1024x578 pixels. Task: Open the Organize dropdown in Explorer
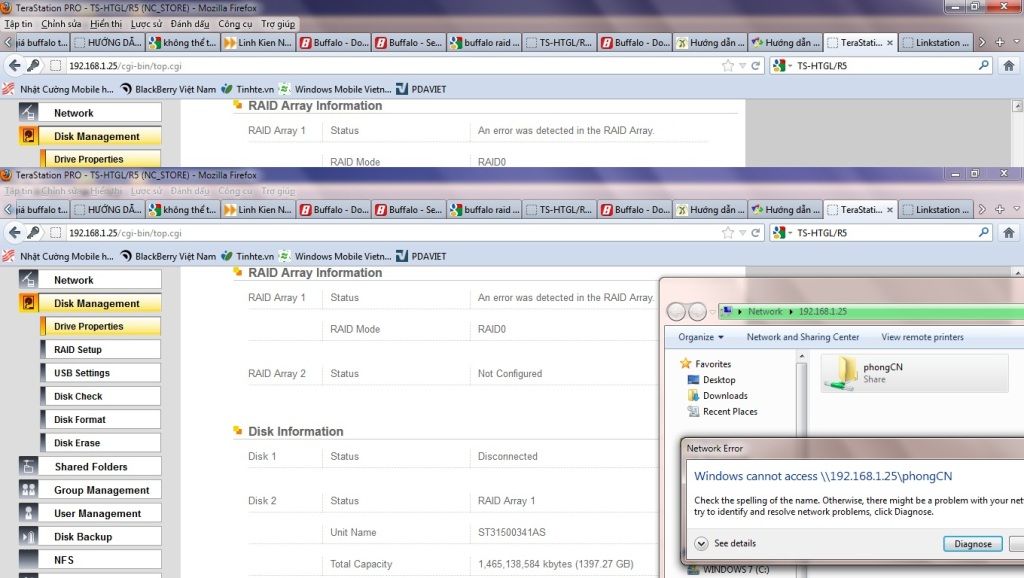[701, 337]
